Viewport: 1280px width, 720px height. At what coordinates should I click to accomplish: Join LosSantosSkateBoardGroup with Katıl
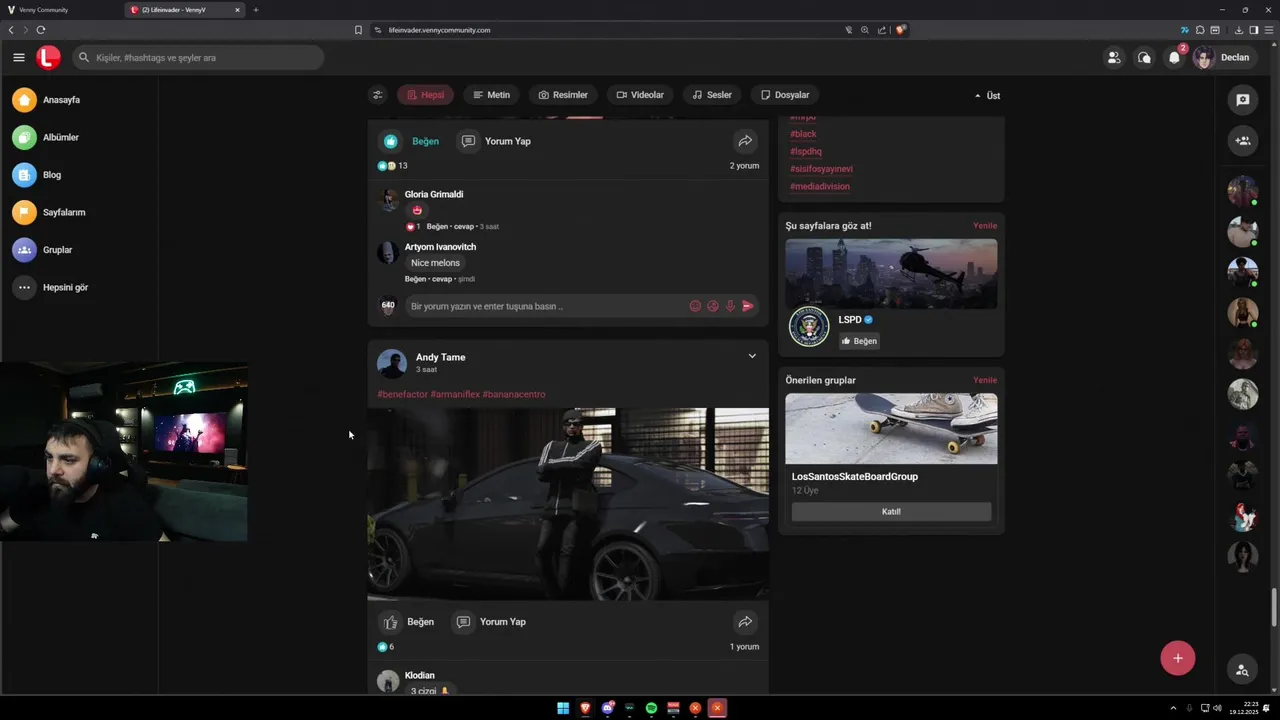(891, 512)
